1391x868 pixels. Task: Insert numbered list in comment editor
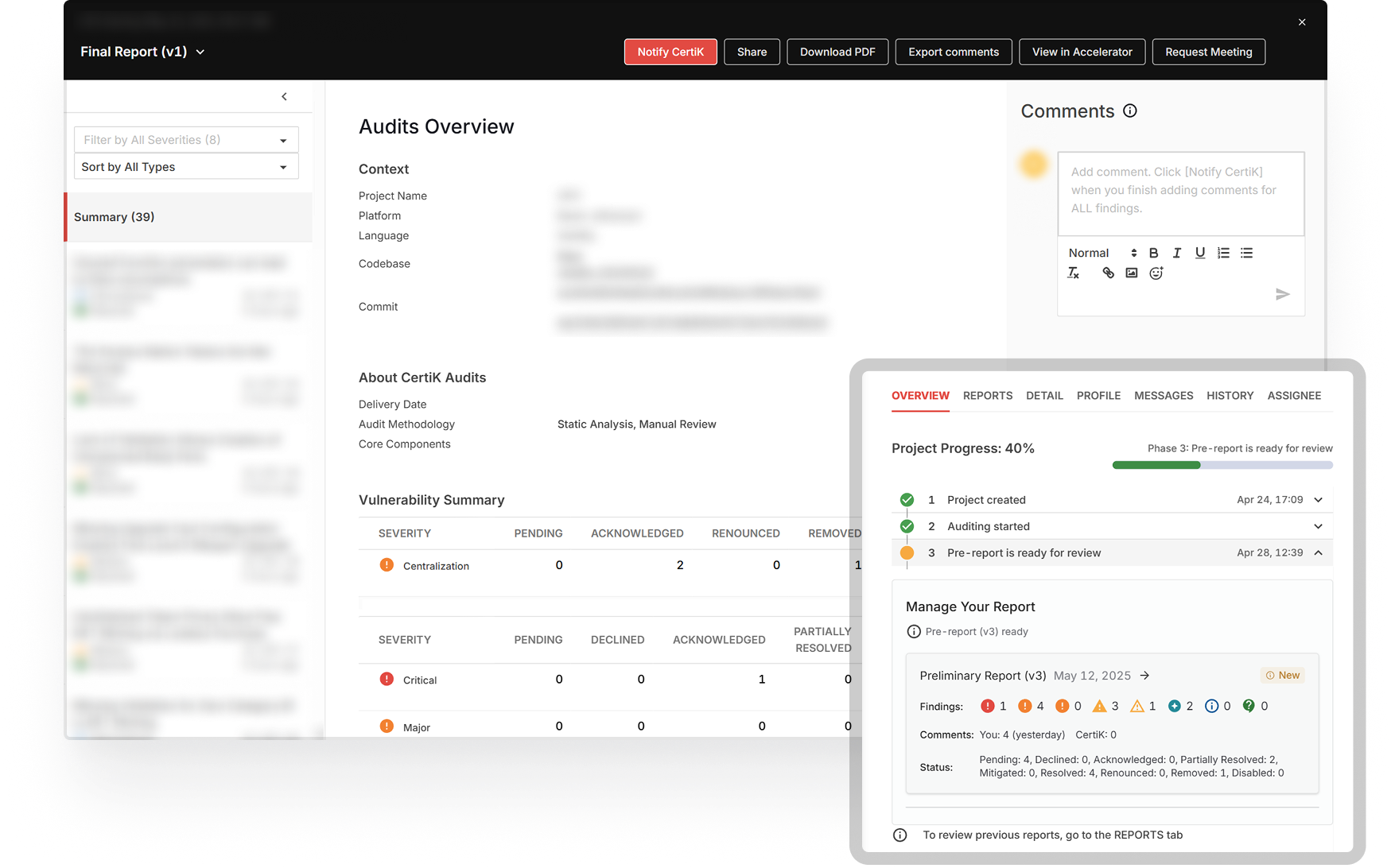(1223, 253)
